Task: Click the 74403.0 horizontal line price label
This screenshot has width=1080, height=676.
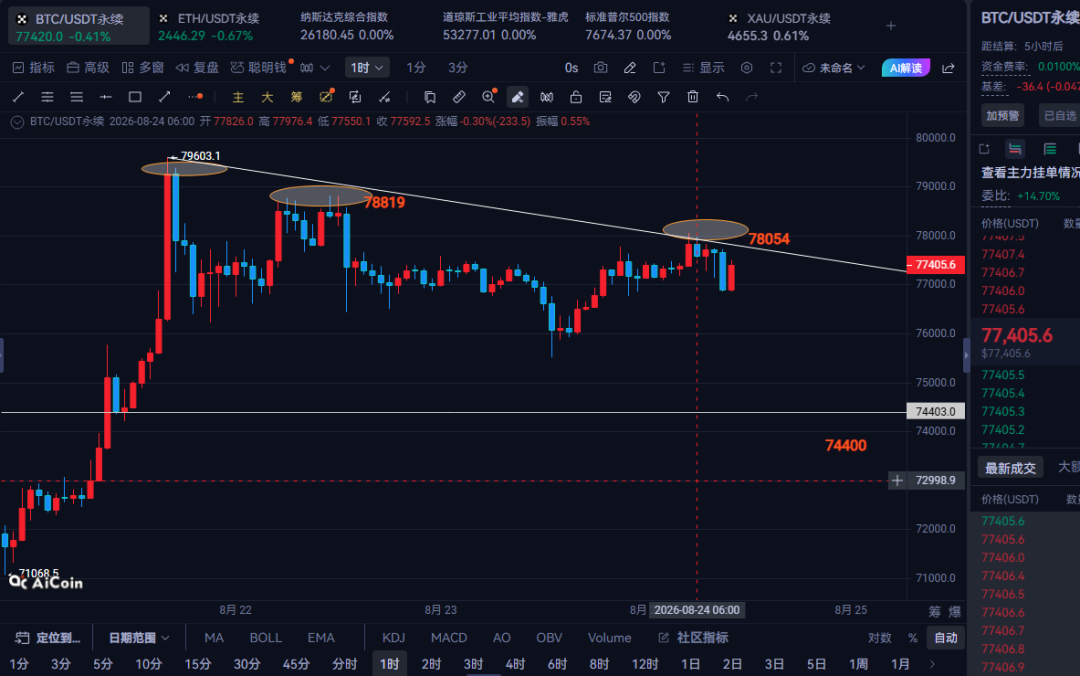Action: pos(935,411)
